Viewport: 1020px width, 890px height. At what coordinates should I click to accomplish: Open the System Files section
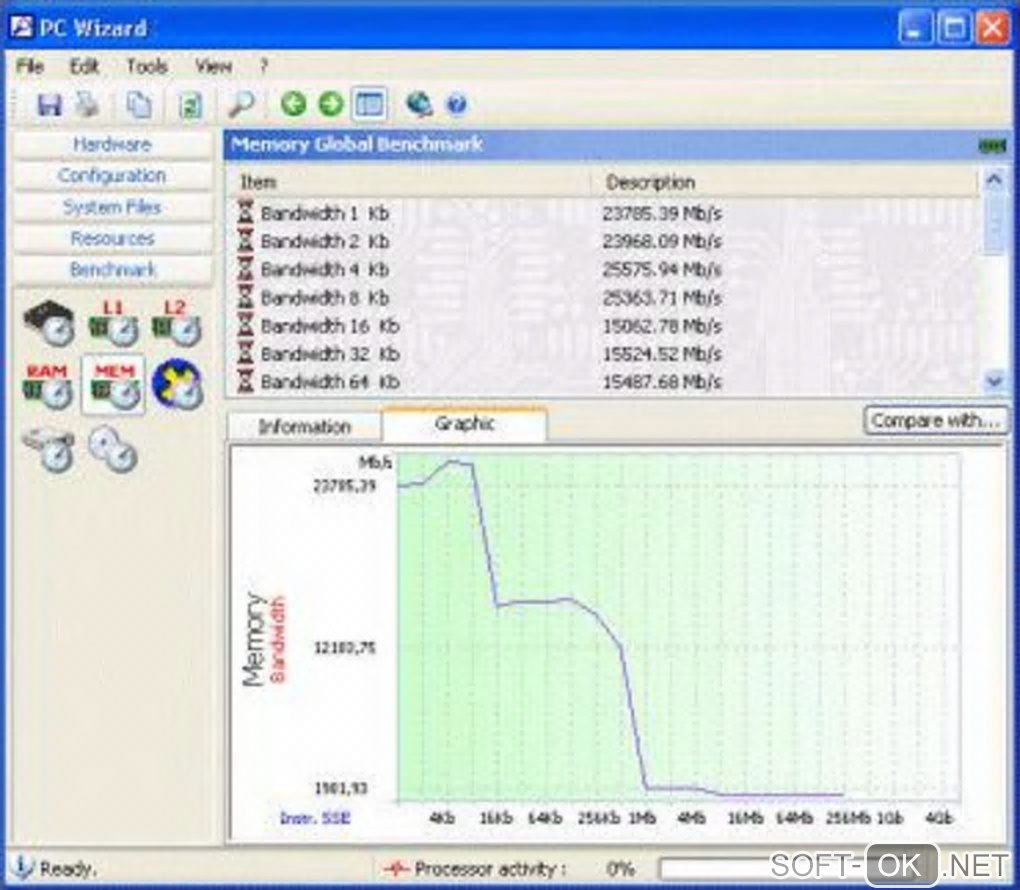(113, 207)
